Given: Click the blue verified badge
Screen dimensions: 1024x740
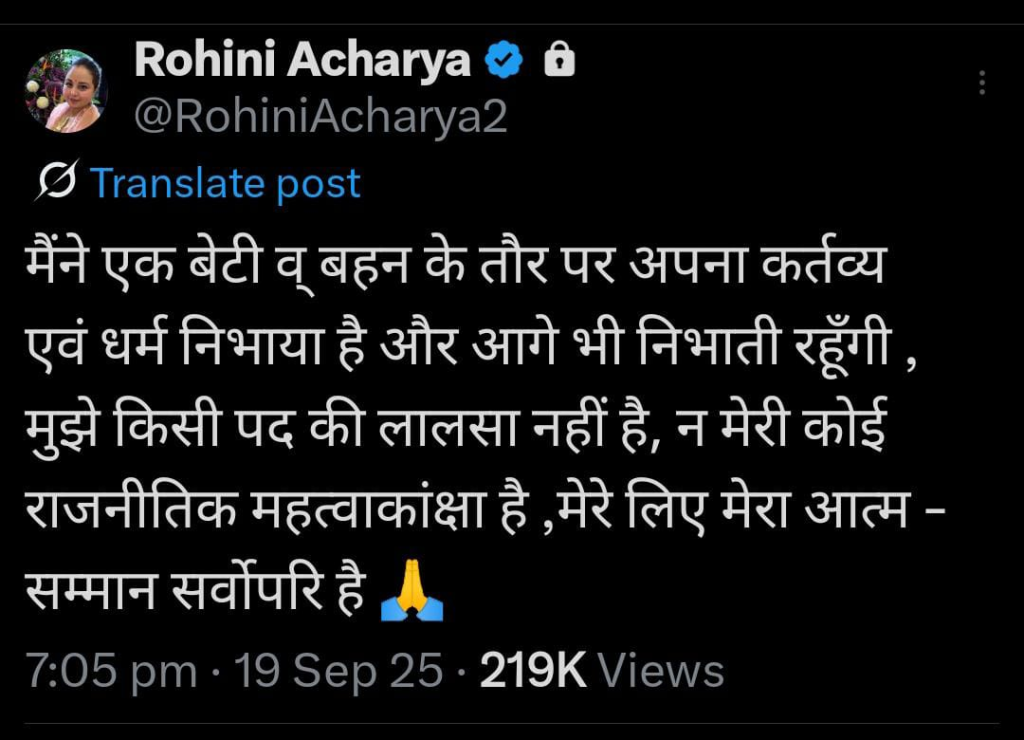Looking at the screenshot, I should pos(504,63).
